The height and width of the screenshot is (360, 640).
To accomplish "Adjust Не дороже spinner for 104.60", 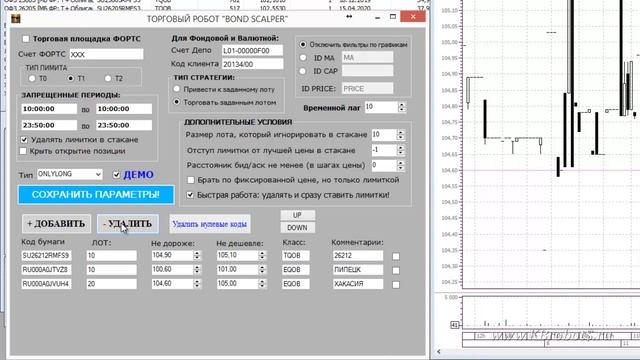I will pos(197,284).
